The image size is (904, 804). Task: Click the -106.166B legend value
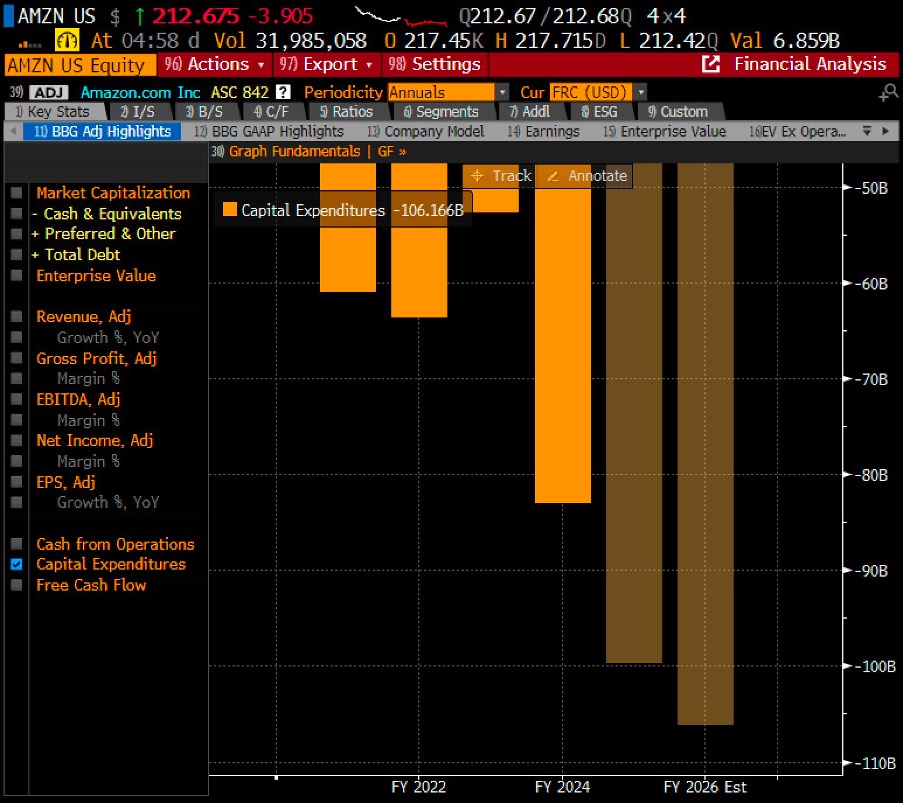429,210
